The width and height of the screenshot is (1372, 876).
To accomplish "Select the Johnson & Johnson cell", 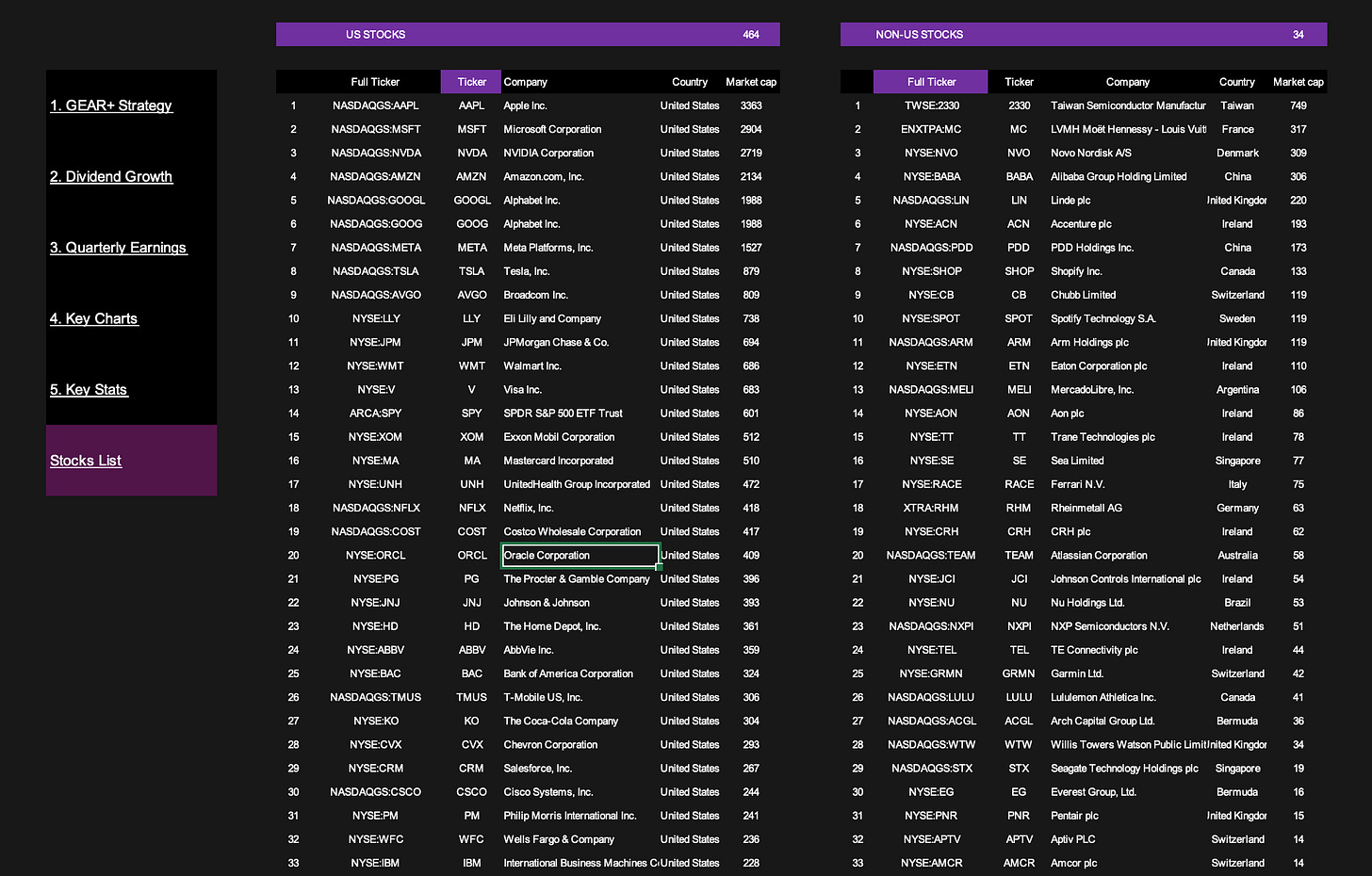I will 547,603.
